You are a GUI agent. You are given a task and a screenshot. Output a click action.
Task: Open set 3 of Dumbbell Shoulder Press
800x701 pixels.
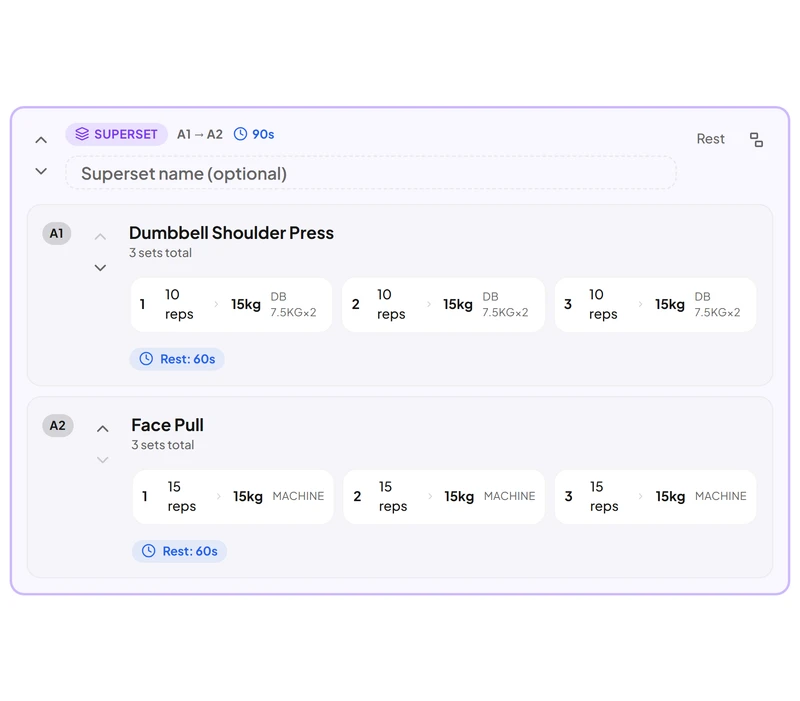point(655,305)
